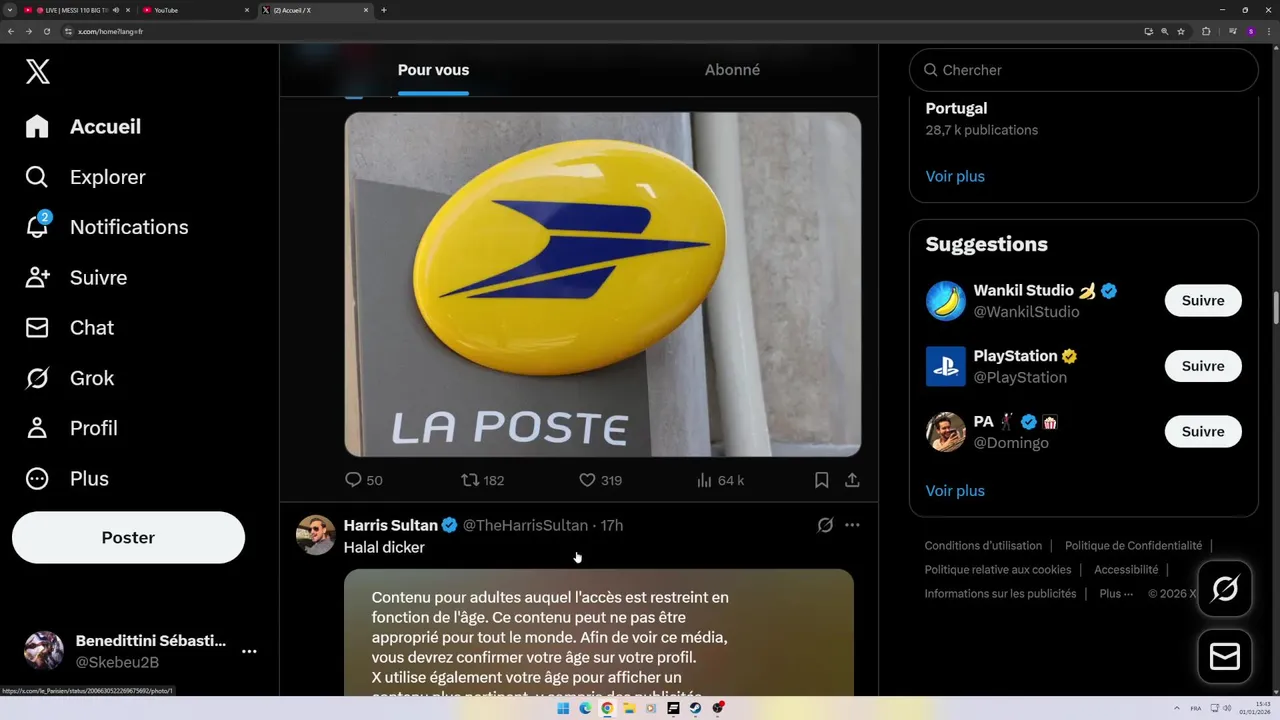This screenshot has width=1280, height=720.
Task: Expand the Plus more options menu
Action: 67,479
